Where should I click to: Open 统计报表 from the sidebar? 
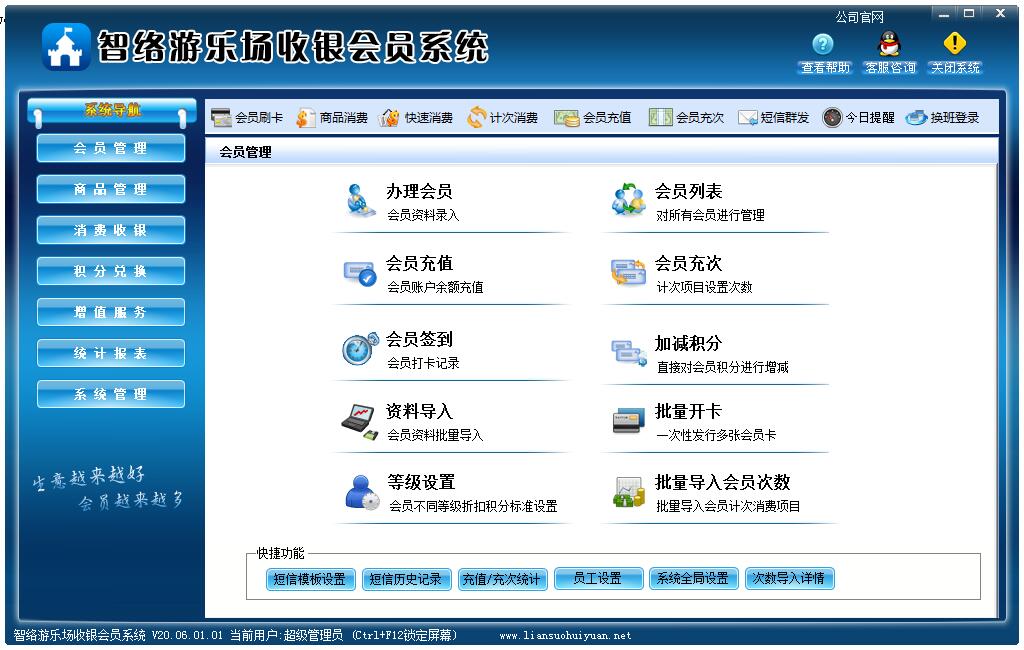pos(110,353)
